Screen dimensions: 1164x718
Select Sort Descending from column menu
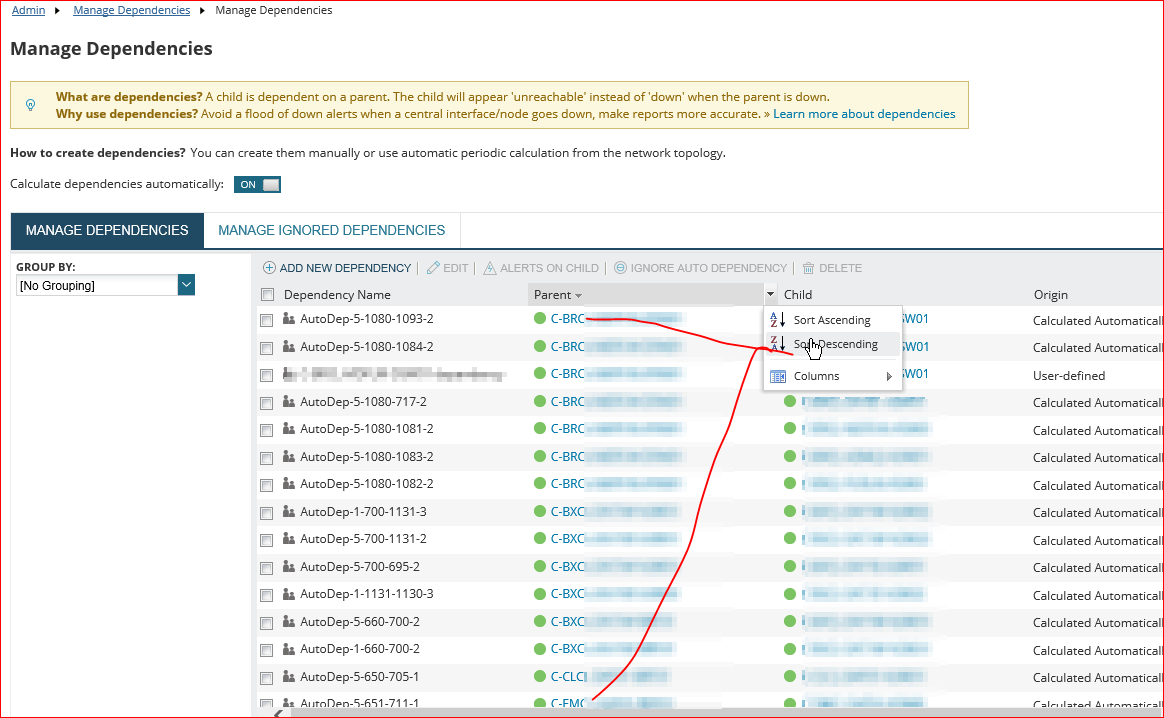[x=832, y=345]
